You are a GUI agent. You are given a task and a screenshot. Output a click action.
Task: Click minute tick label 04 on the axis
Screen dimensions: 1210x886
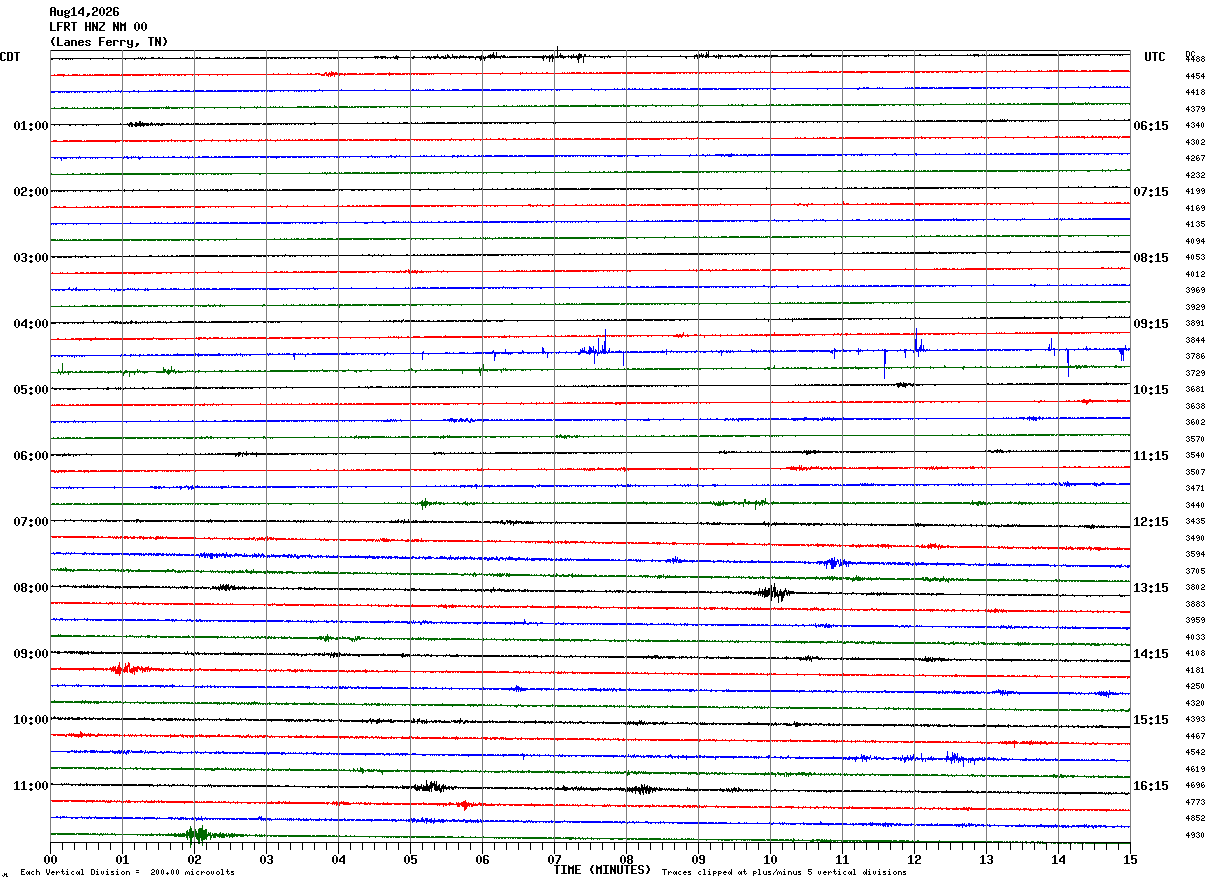338,859
